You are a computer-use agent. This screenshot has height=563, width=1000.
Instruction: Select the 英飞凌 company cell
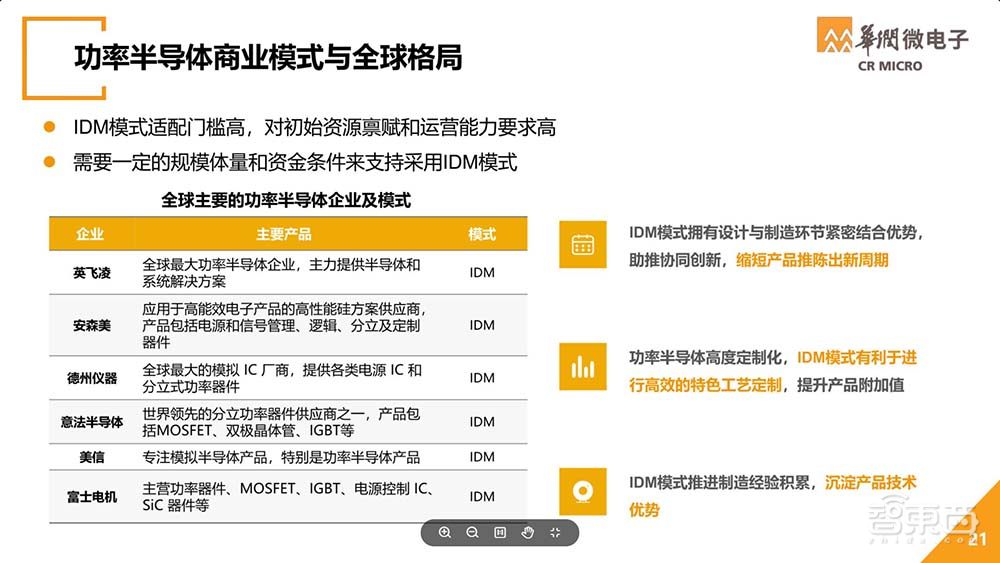click(92, 273)
